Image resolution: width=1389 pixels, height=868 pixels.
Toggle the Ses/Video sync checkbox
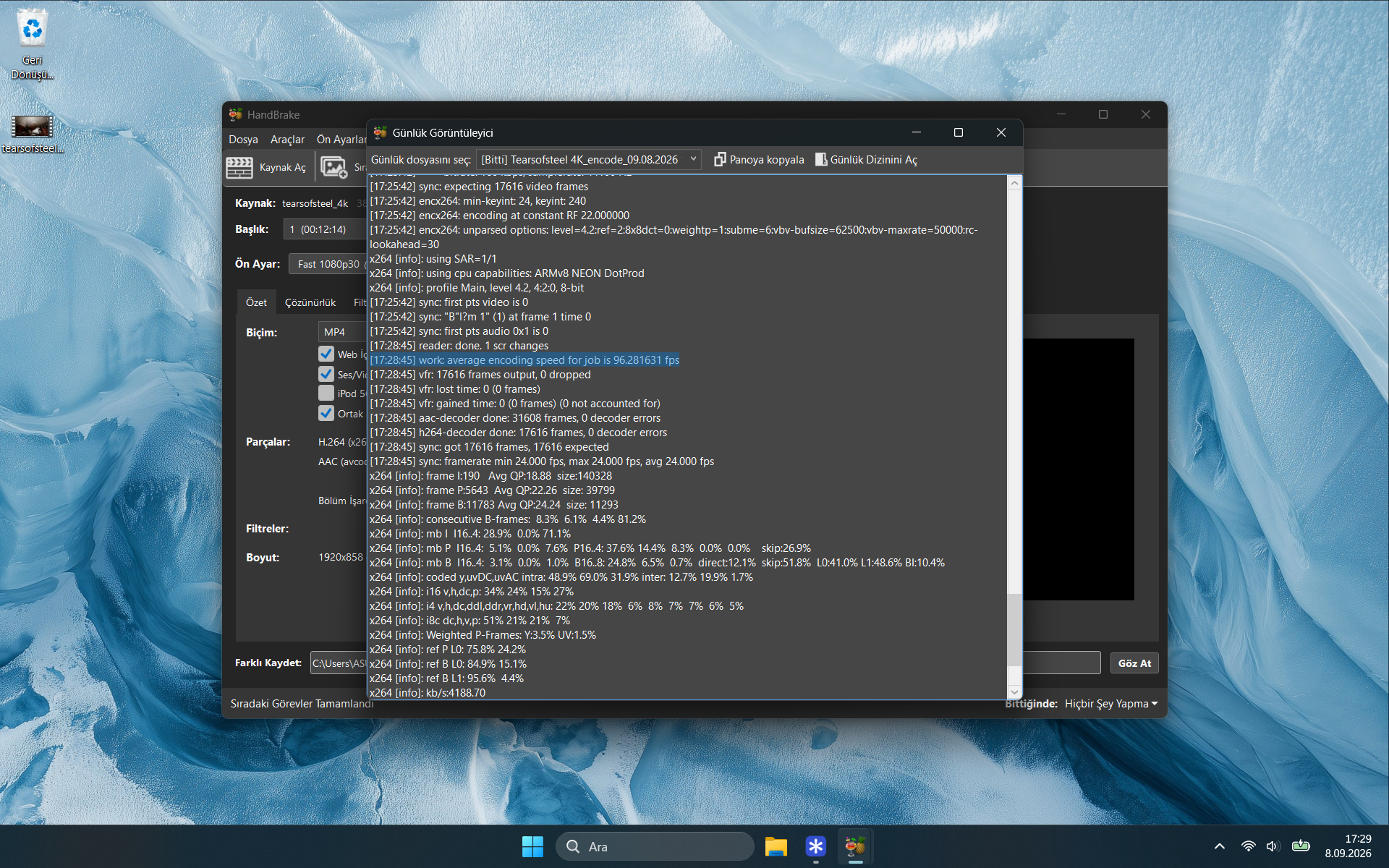click(326, 374)
